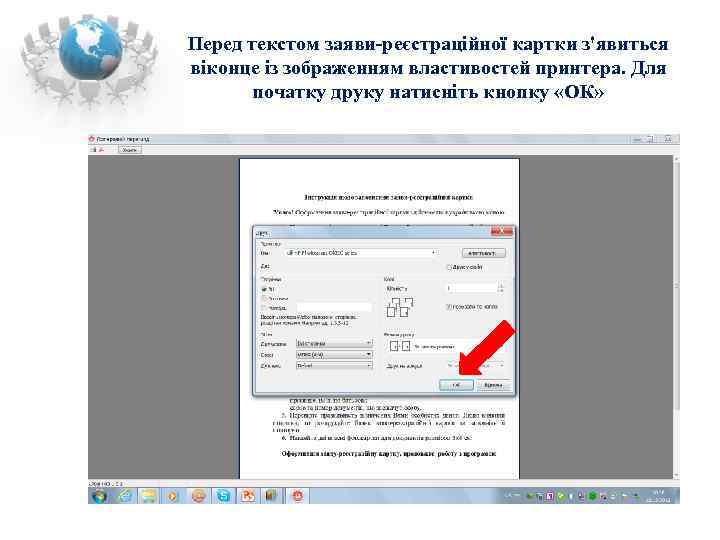Open Internet Explorer from taskbar
Viewport: 720px width, 540px height.
pyautogui.click(x=125, y=496)
